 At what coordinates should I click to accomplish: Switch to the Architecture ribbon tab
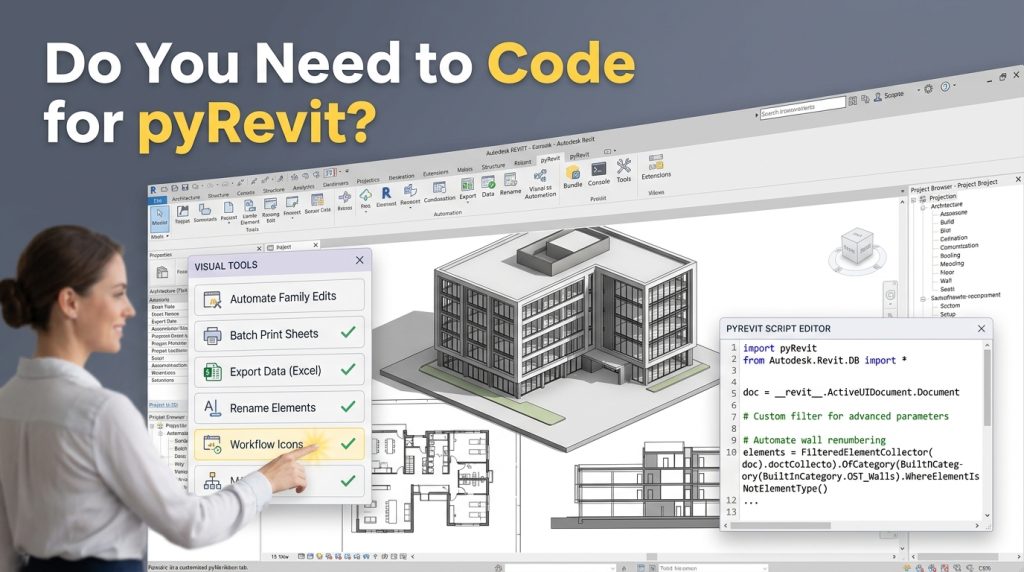click(x=186, y=198)
